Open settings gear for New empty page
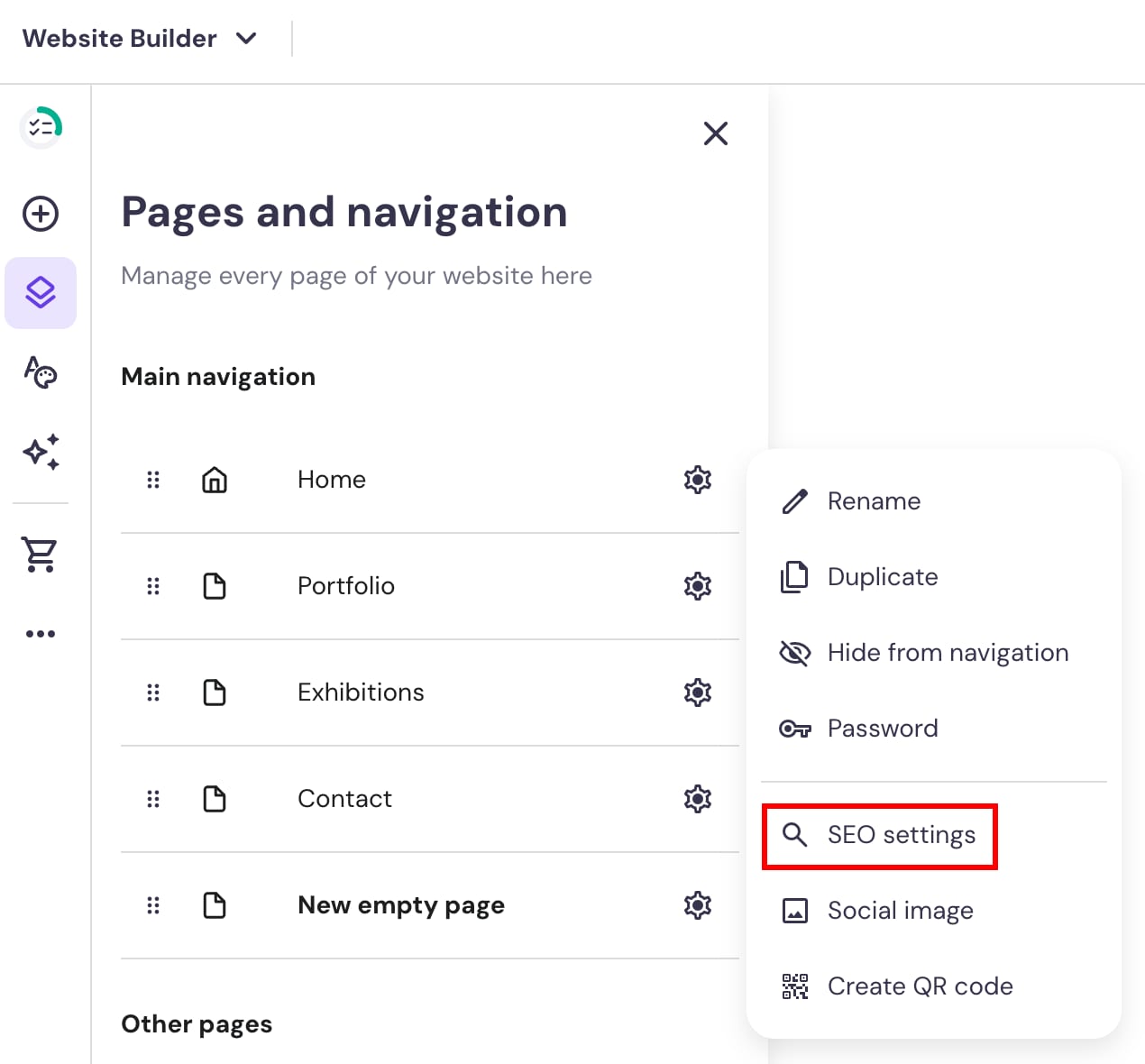 coord(697,905)
